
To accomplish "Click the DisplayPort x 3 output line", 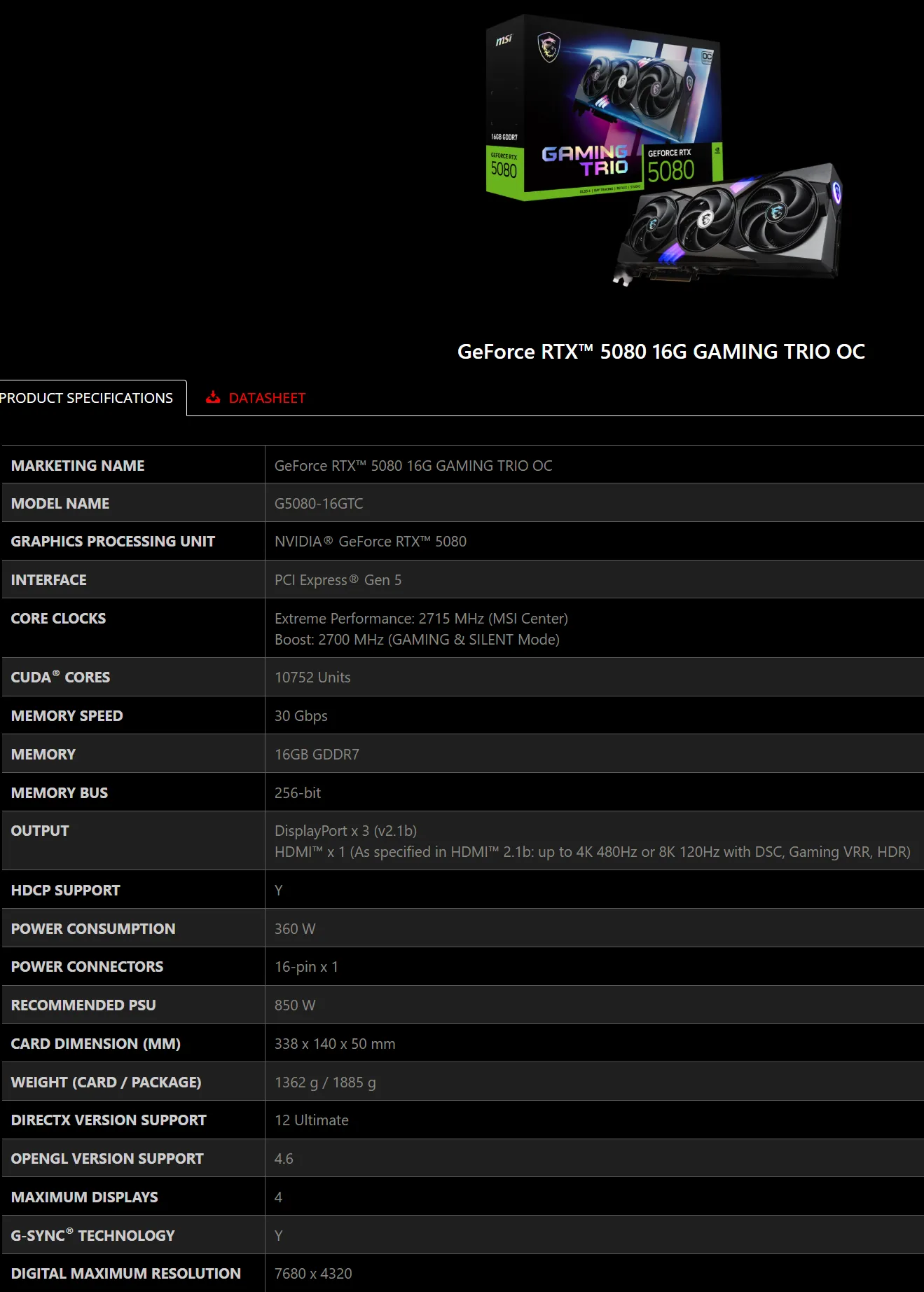I will [345, 831].
